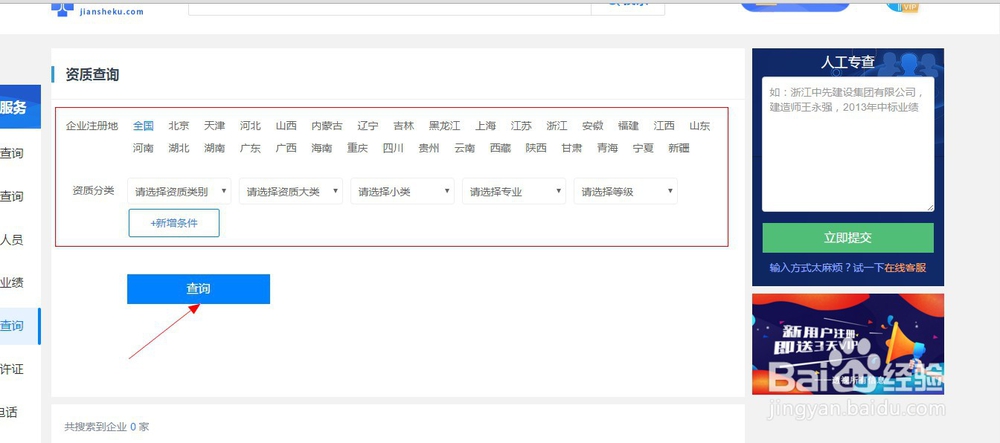1000x443 pixels.
Task: Select 黑龙江 region filter
Action: (445, 126)
